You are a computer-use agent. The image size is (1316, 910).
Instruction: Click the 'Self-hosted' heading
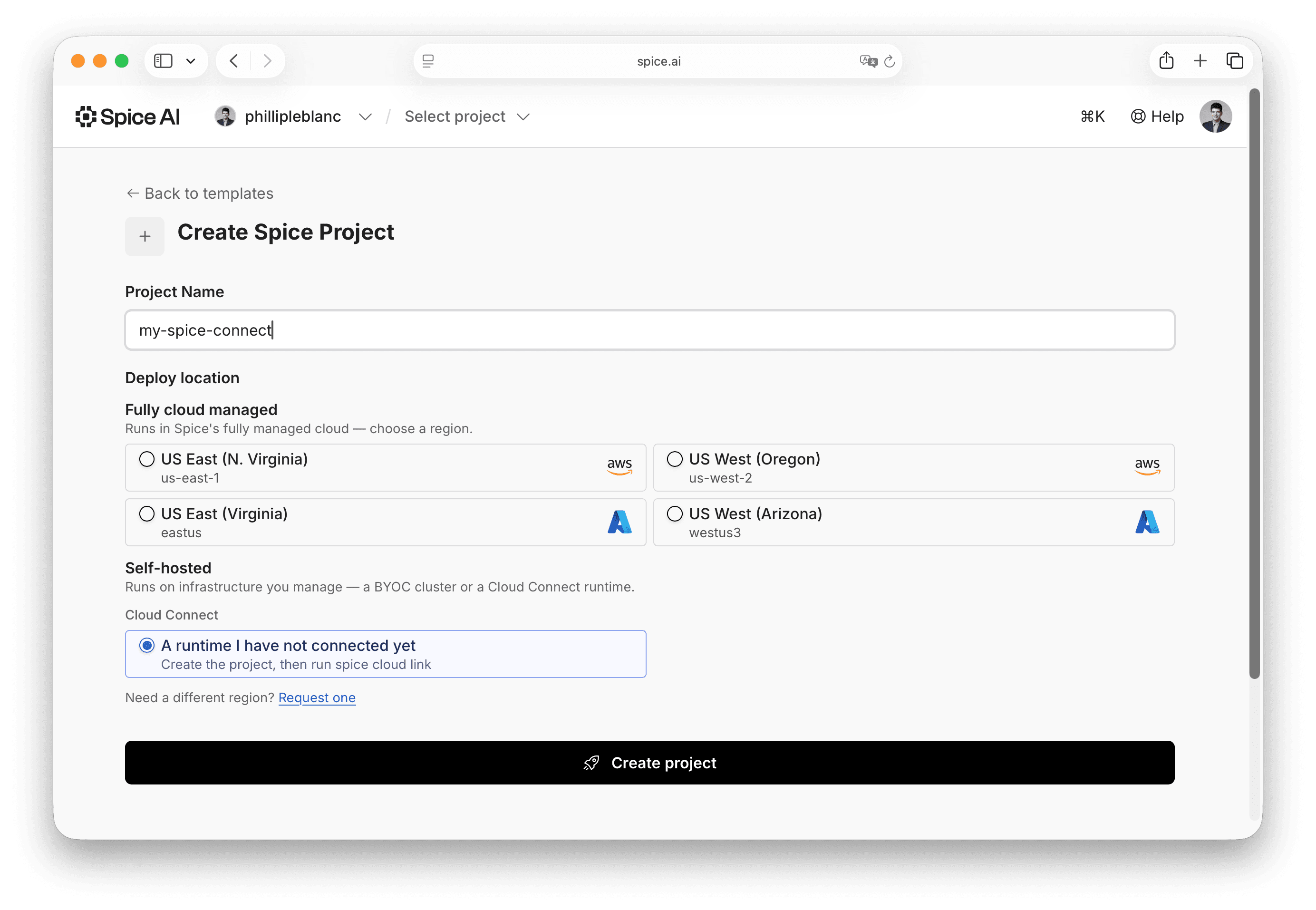168,568
